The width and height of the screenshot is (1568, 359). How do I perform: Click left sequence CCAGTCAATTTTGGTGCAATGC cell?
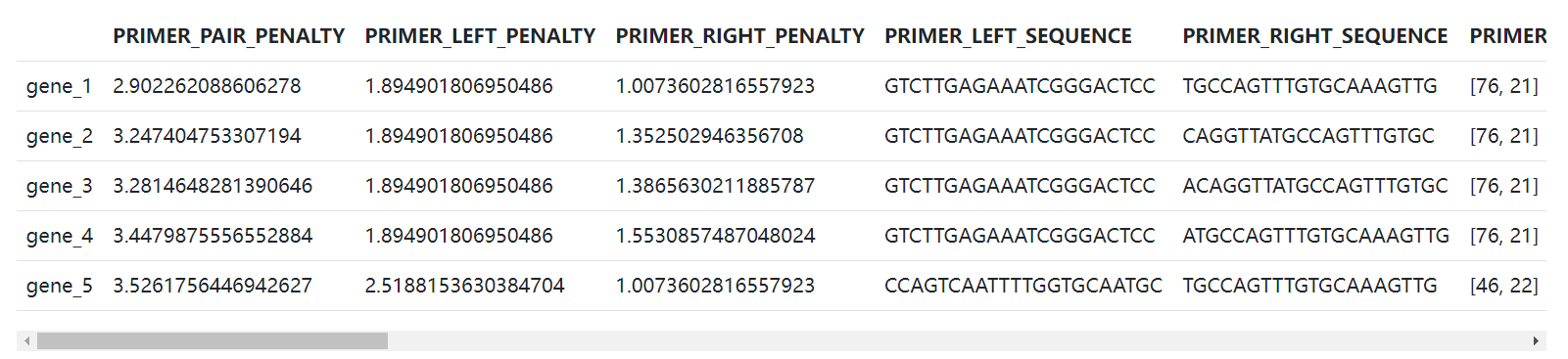[x=1022, y=286]
